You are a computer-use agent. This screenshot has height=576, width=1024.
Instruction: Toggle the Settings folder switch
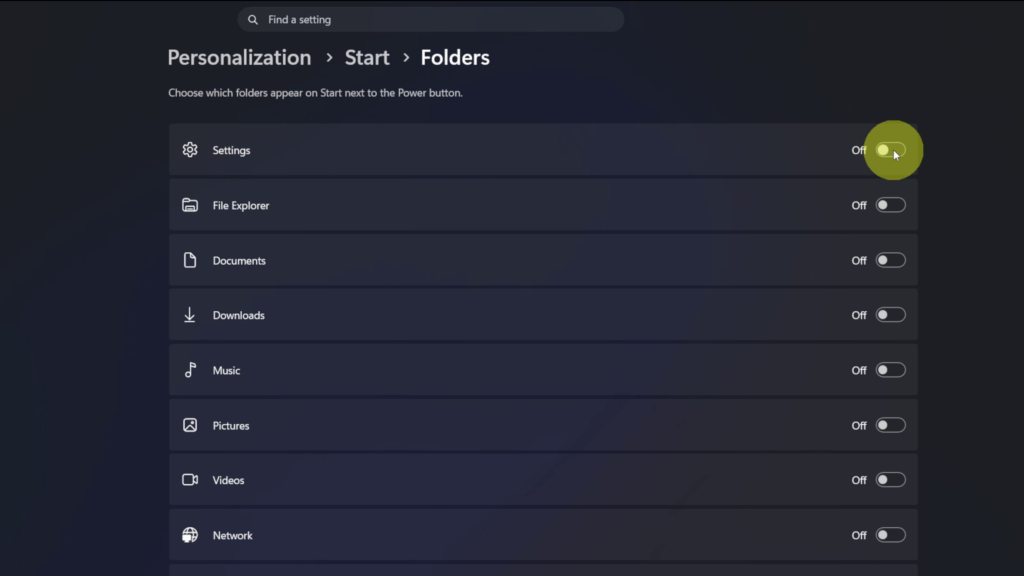pos(890,150)
